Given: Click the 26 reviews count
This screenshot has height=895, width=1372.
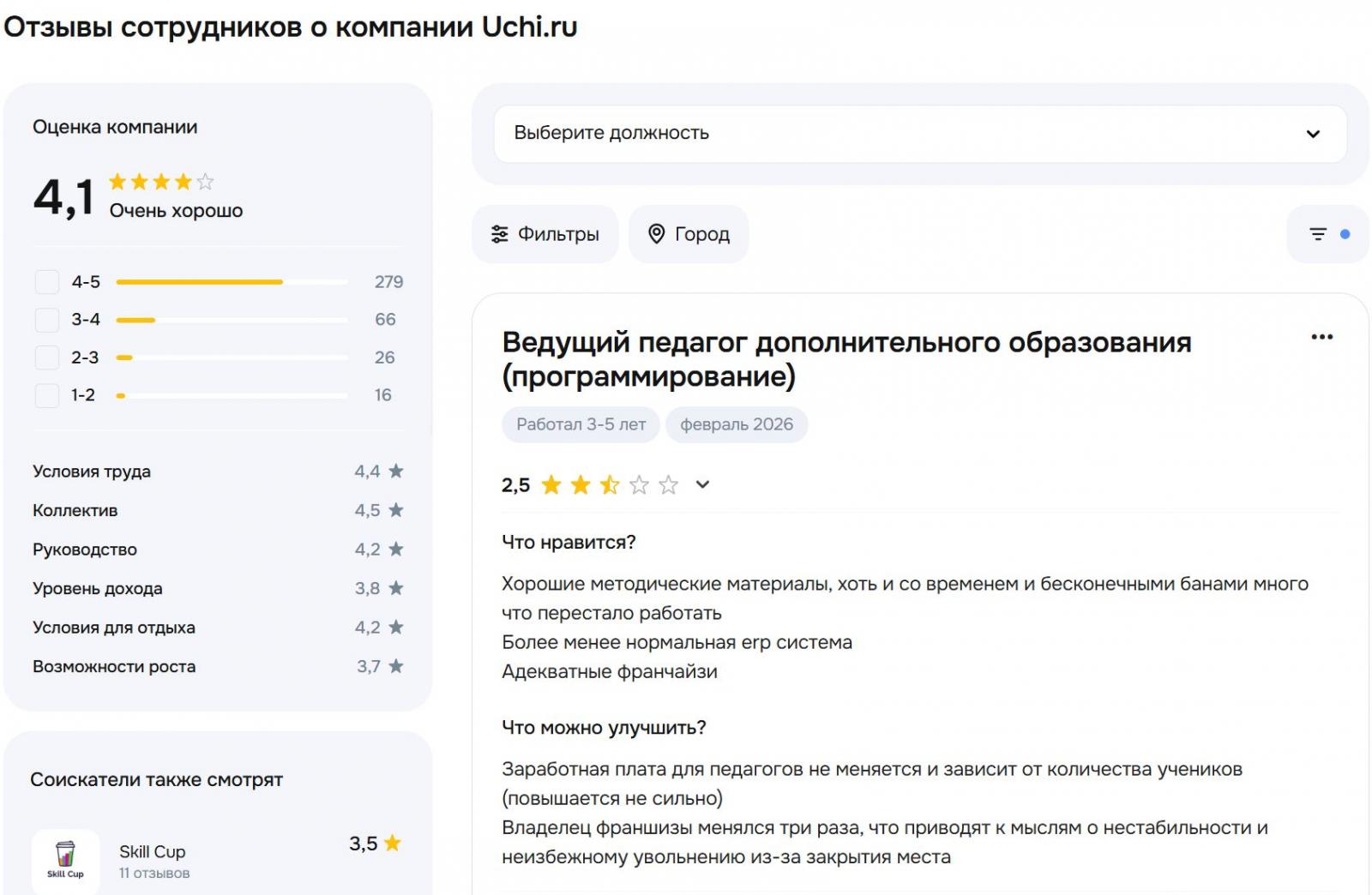Looking at the screenshot, I should [x=384, y=357].
